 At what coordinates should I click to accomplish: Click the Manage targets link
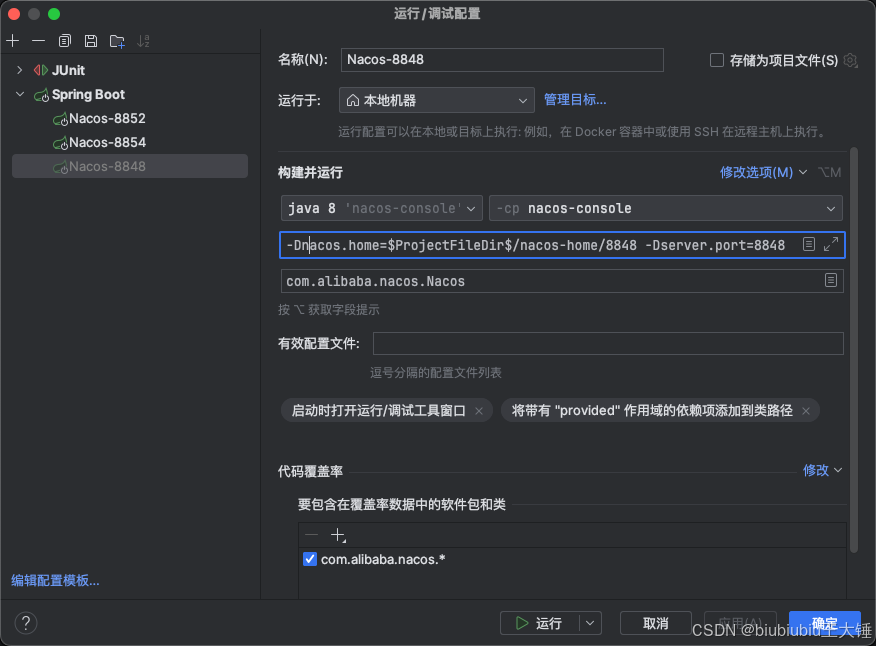click(575, 100)
